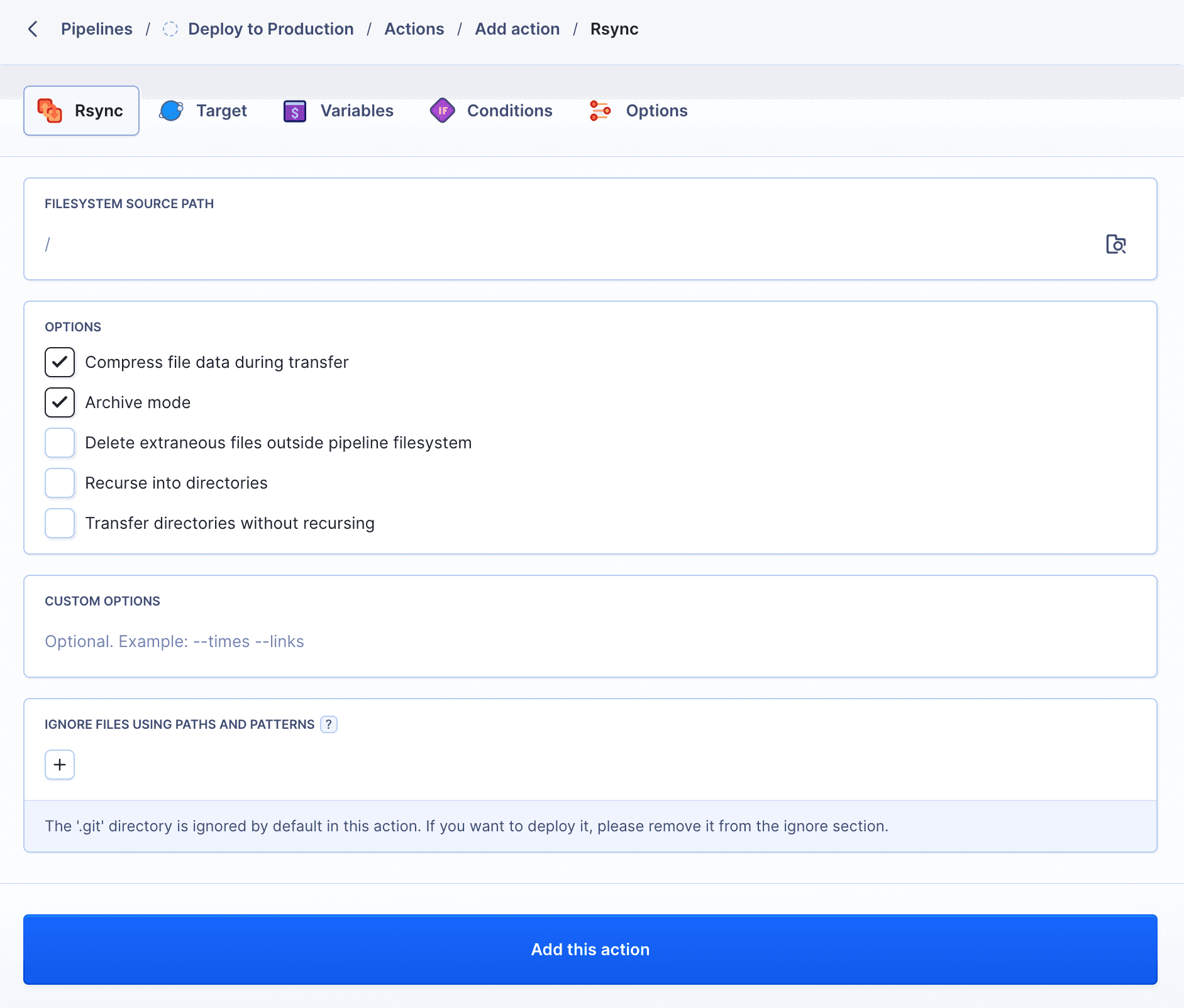Enable Transfer directories without recursing

60,523
